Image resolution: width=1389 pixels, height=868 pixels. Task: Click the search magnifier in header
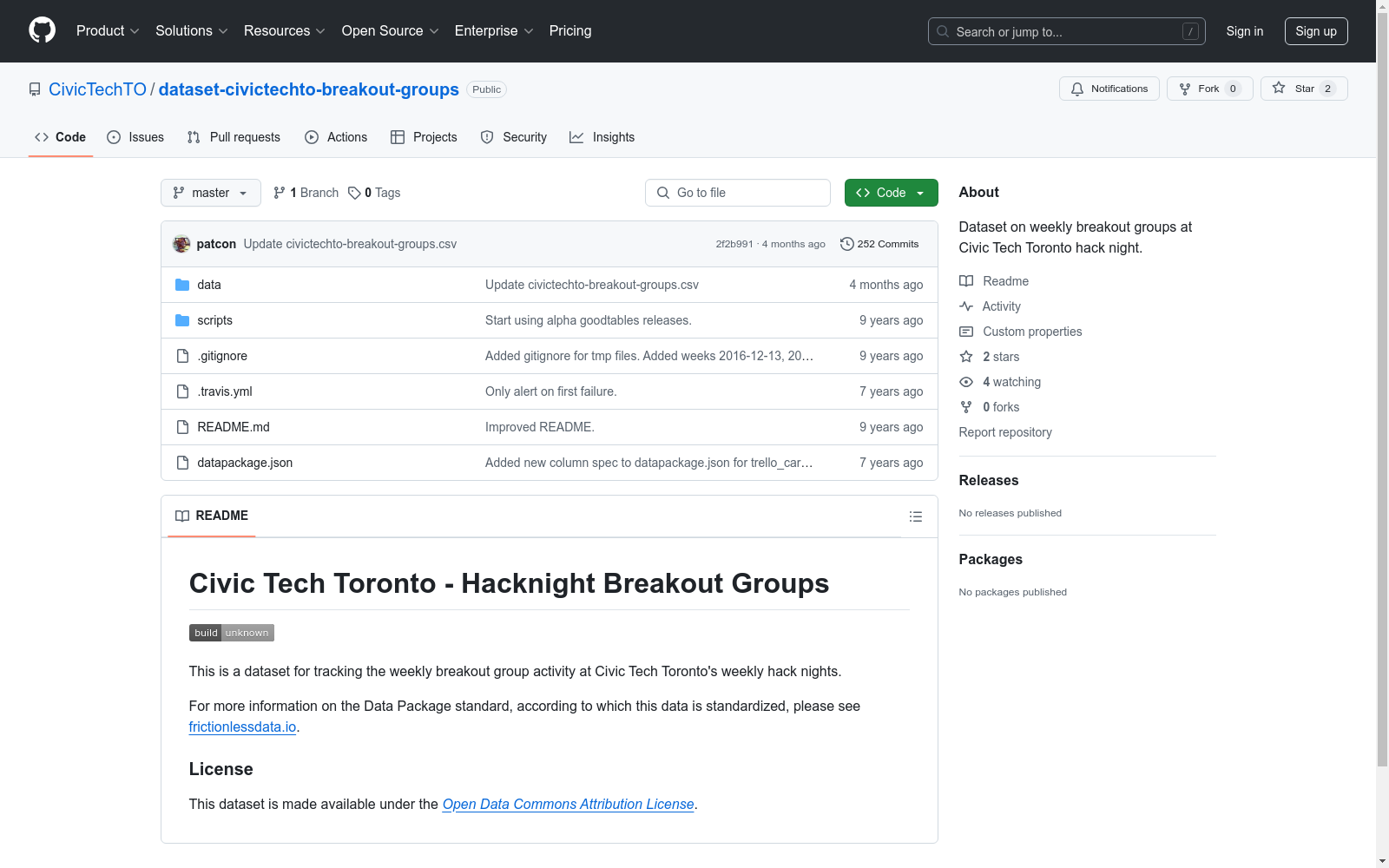point(943,31)
